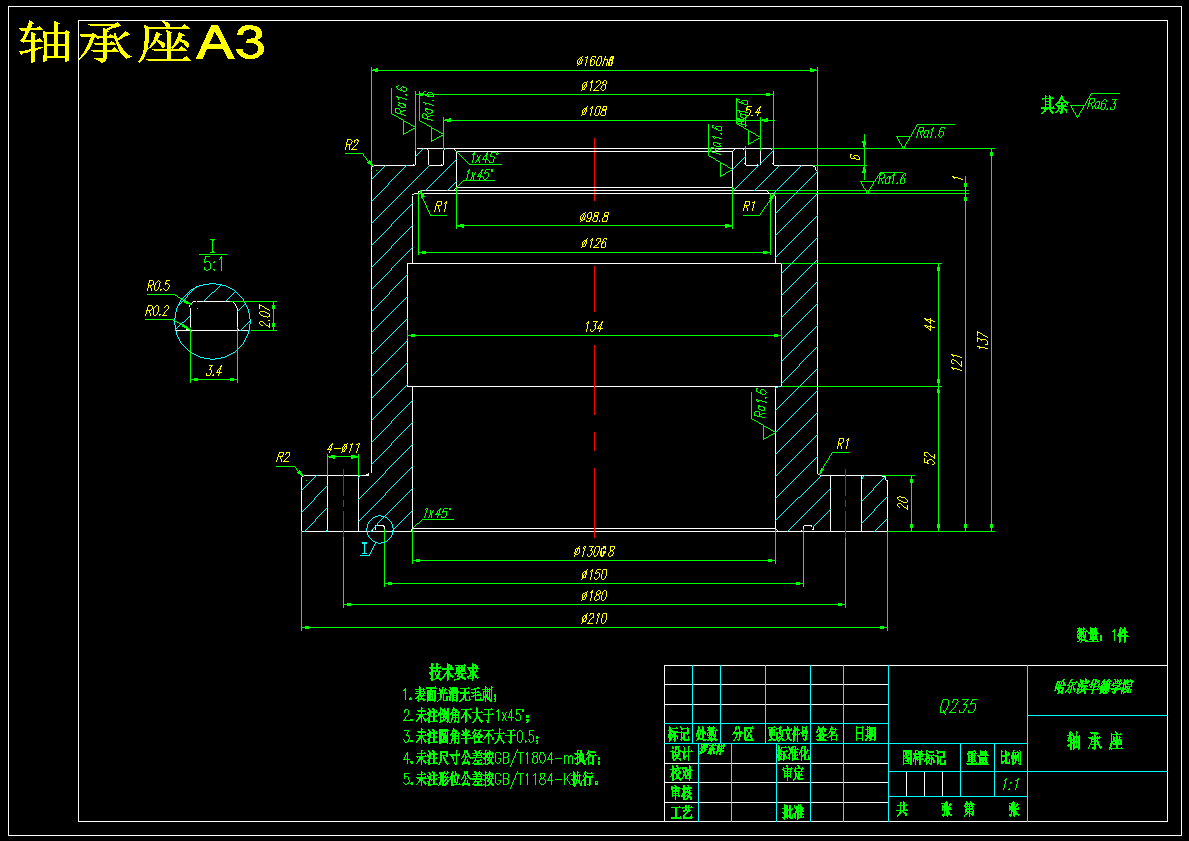Select the ø160h8 diameter dimension

coord(594,61)
